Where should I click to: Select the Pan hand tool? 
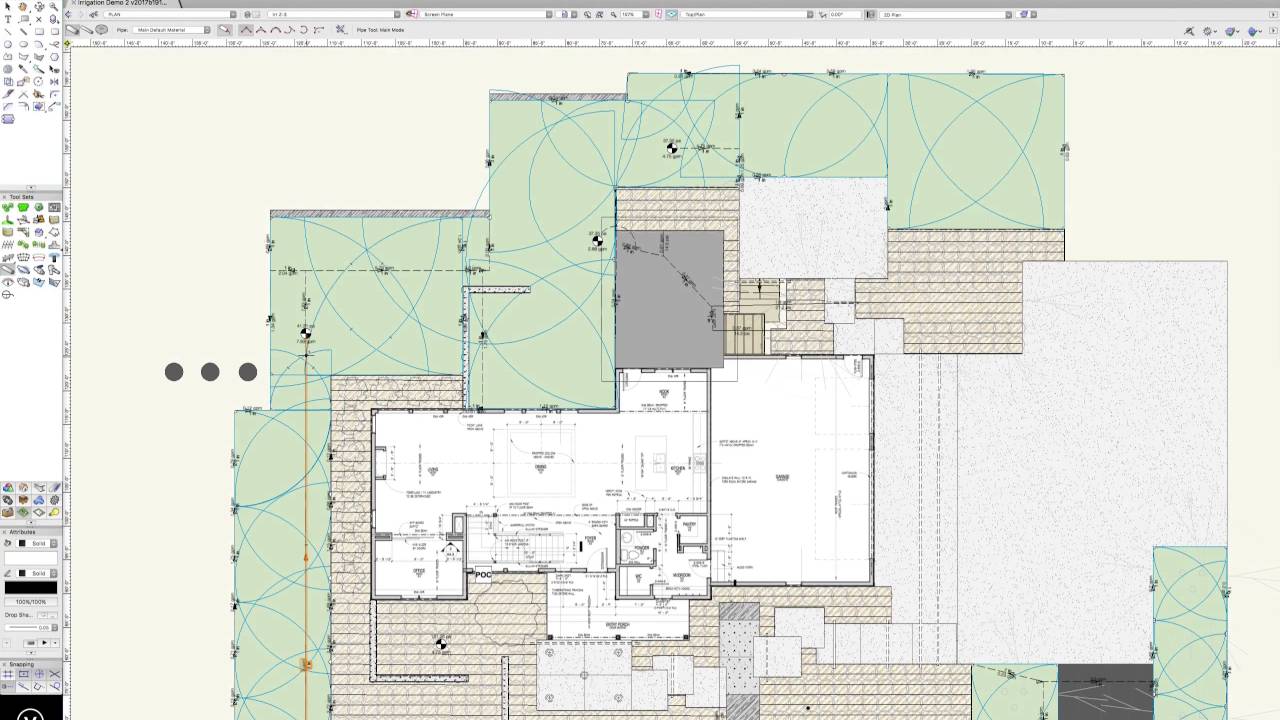23,6
